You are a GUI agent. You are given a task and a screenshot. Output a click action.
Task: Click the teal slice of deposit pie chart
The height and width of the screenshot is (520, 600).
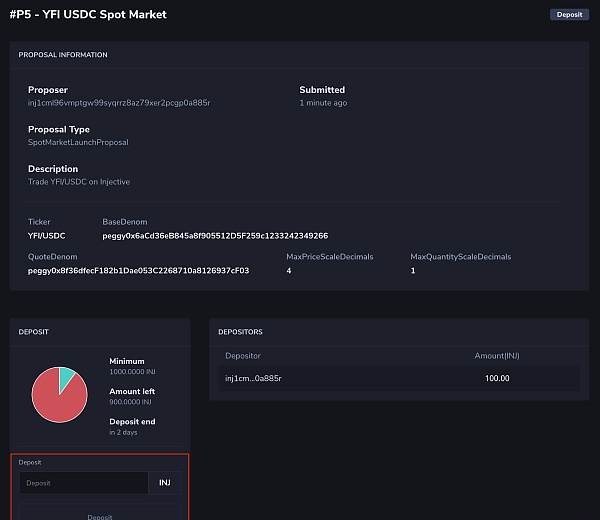click(66, 377)
